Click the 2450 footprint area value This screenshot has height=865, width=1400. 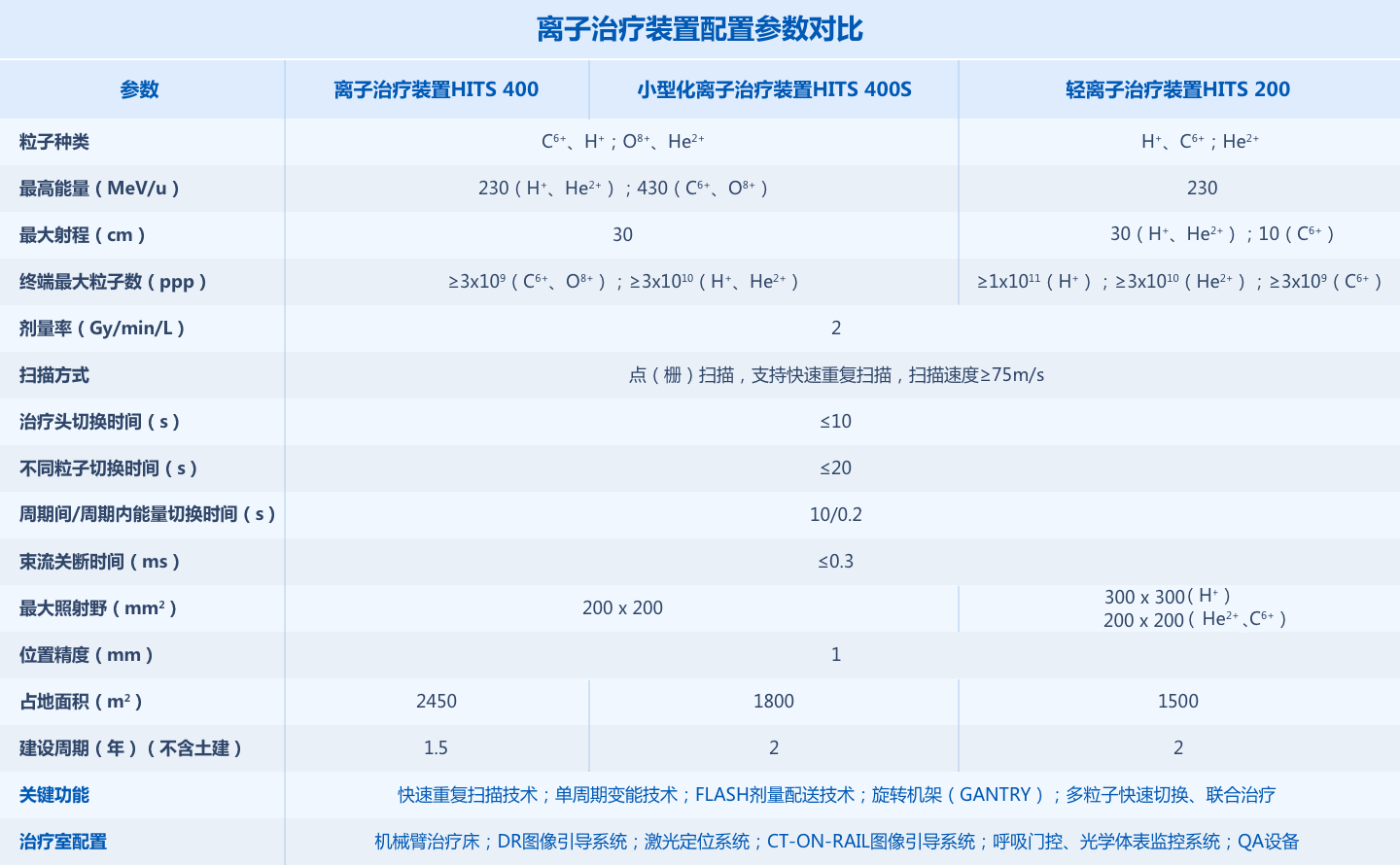(x=436, y=702)
